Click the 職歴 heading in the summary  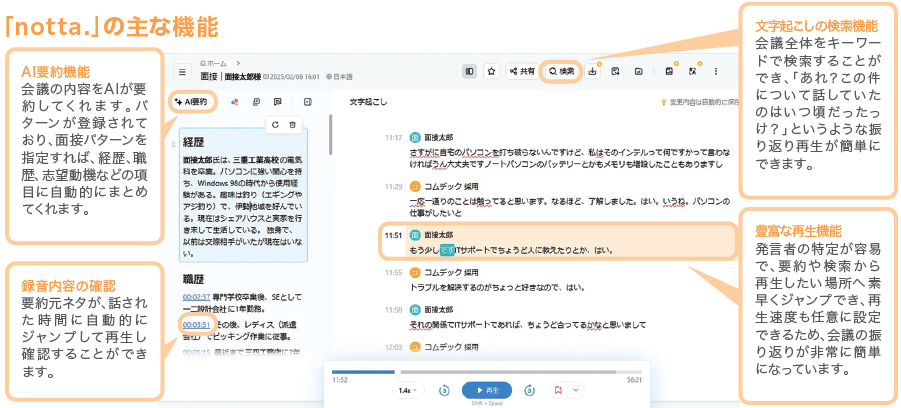point(194,280)
